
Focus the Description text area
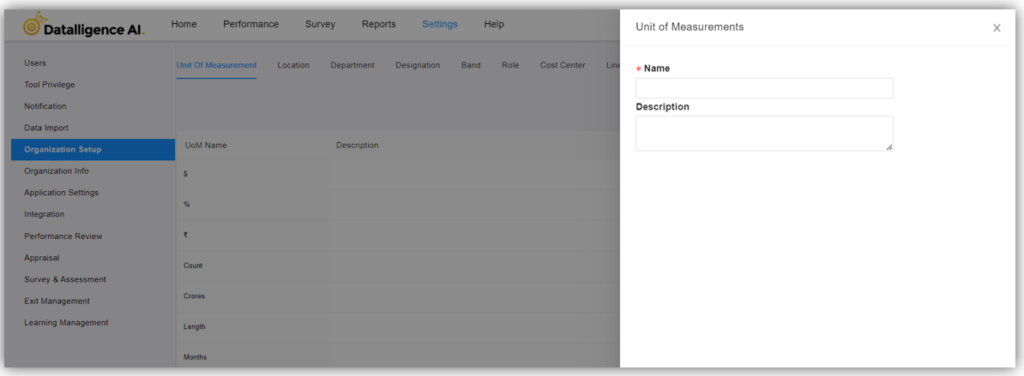[x=764, y=133]
